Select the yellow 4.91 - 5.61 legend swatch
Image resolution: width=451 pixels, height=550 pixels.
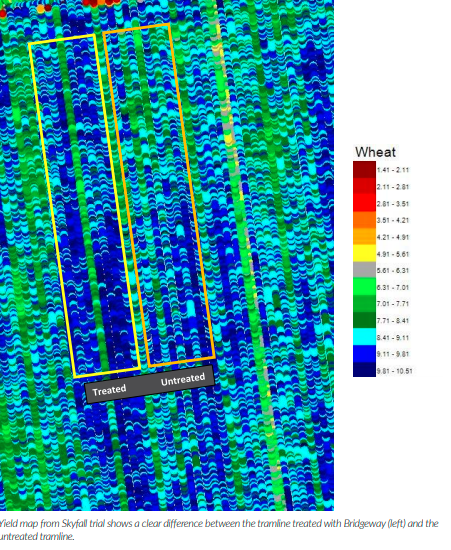364,254
